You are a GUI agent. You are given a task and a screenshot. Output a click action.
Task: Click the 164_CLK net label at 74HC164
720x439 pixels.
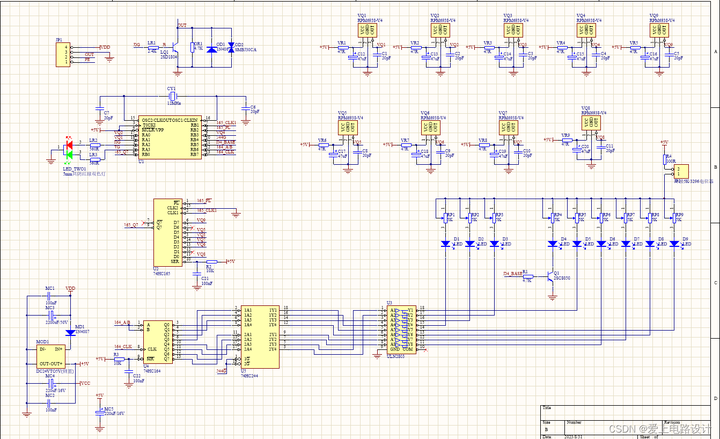tap(123, 346)
